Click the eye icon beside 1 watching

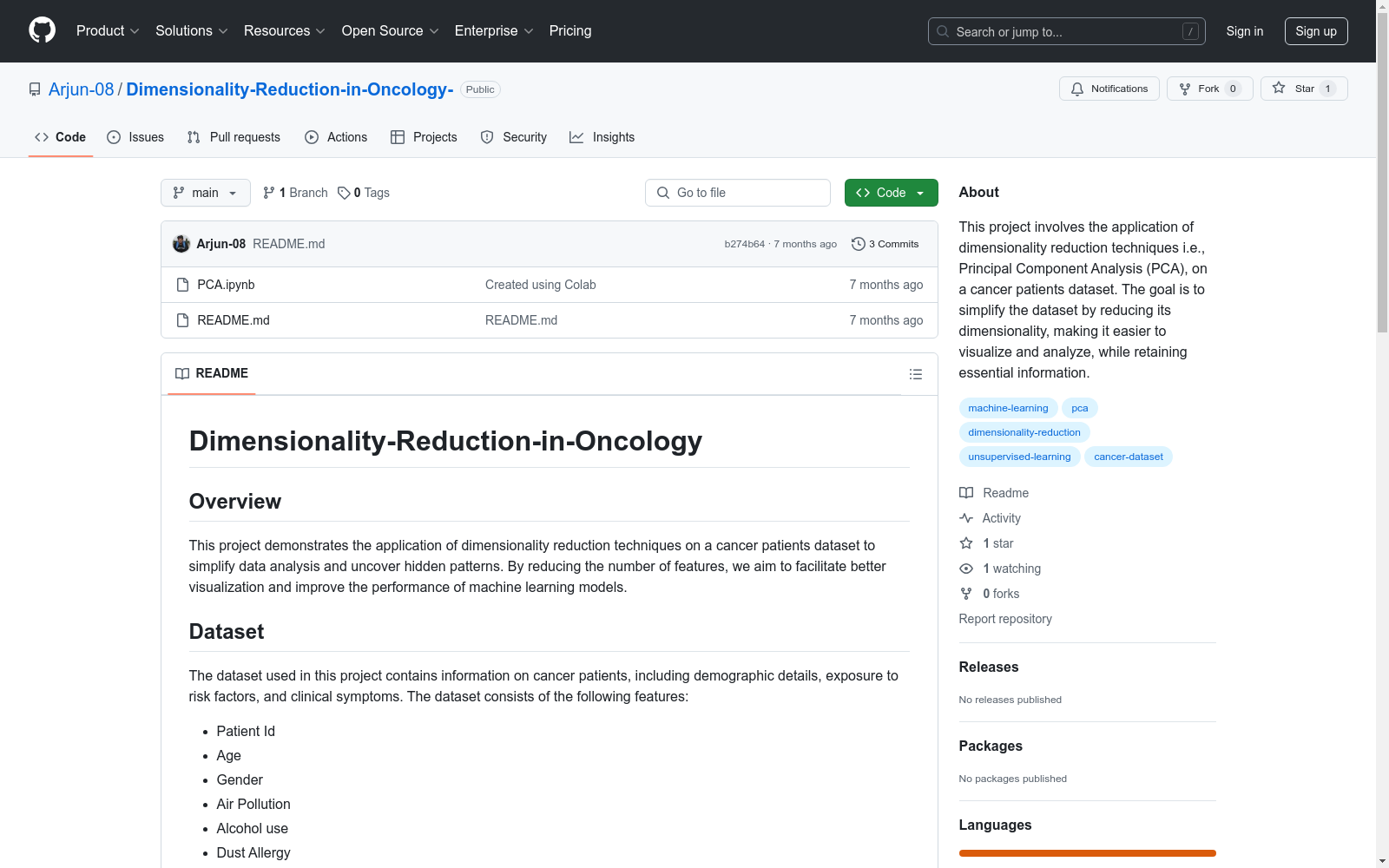click(x=966, y=569)
